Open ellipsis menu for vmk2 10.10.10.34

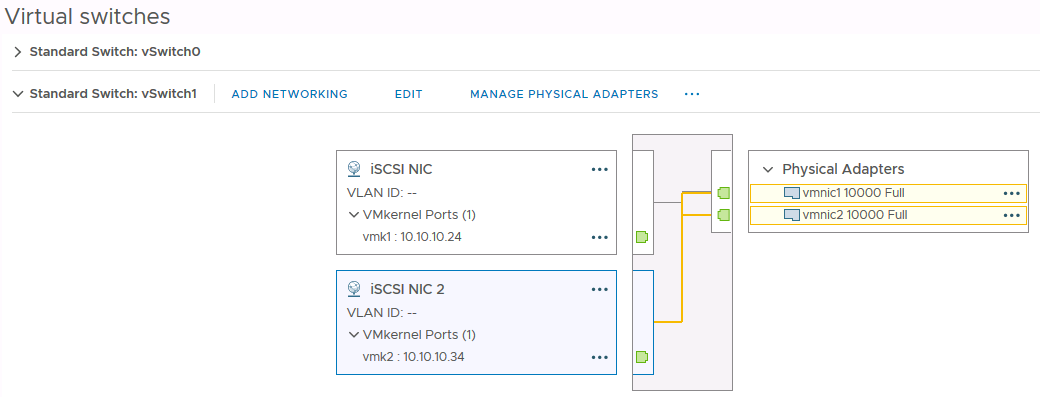click(600, 357)
